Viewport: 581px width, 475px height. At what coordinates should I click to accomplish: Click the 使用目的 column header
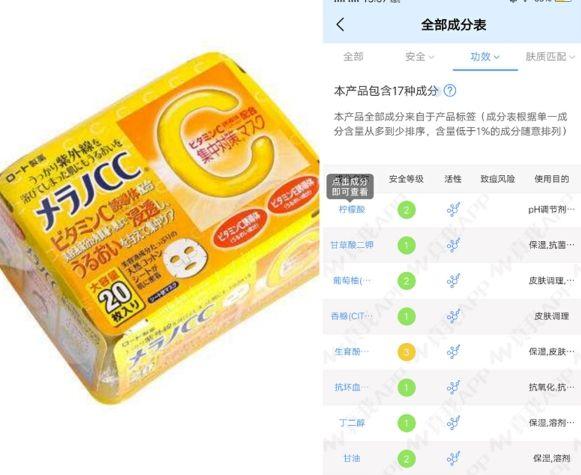click(x=551, y=179)
